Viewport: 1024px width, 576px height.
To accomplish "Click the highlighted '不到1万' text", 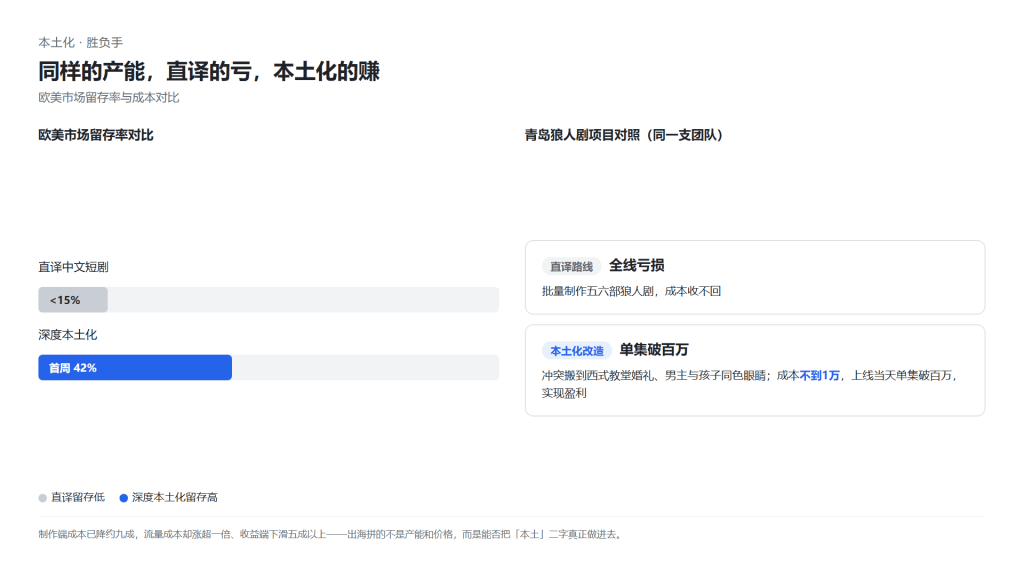I will tap(820, 376).
